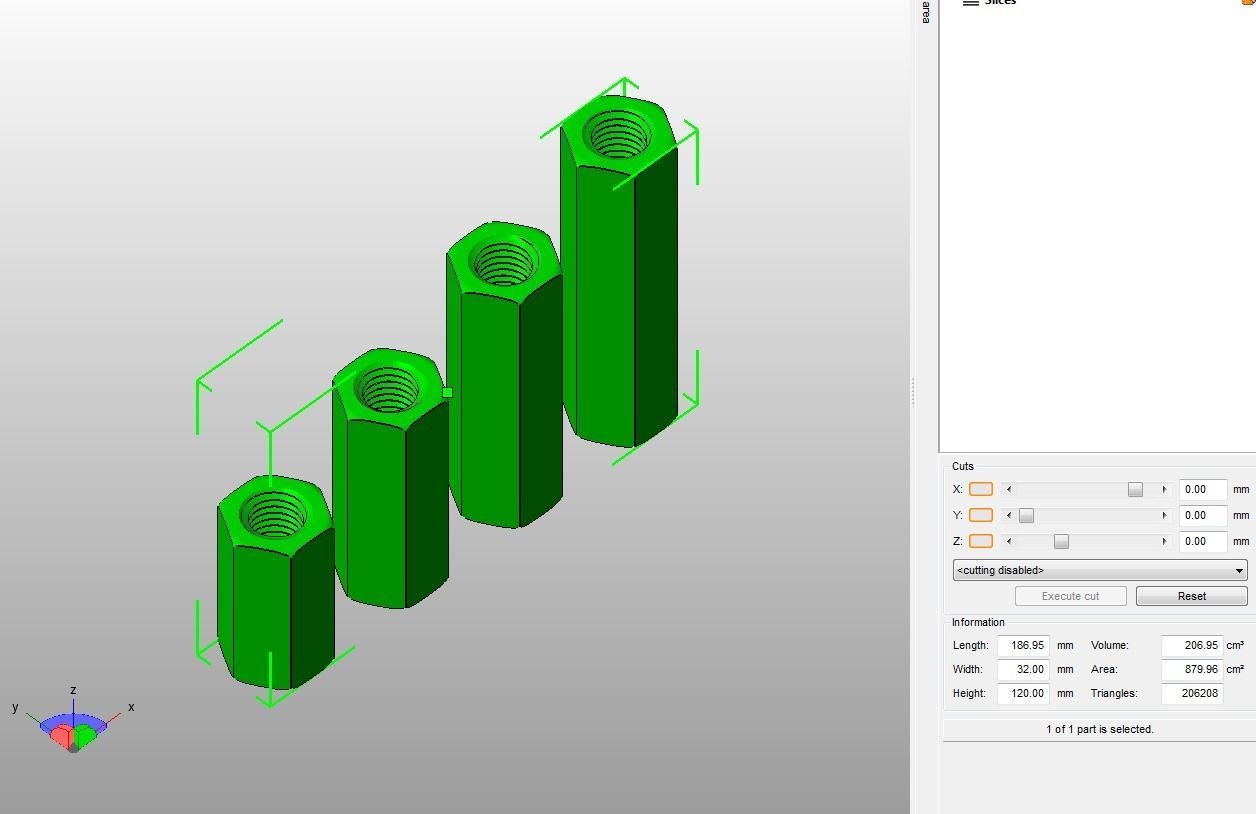Viewport: 1256px width, 814px height.
Task: Select the Width value 32.00
Action: (x=1023, y=669)
